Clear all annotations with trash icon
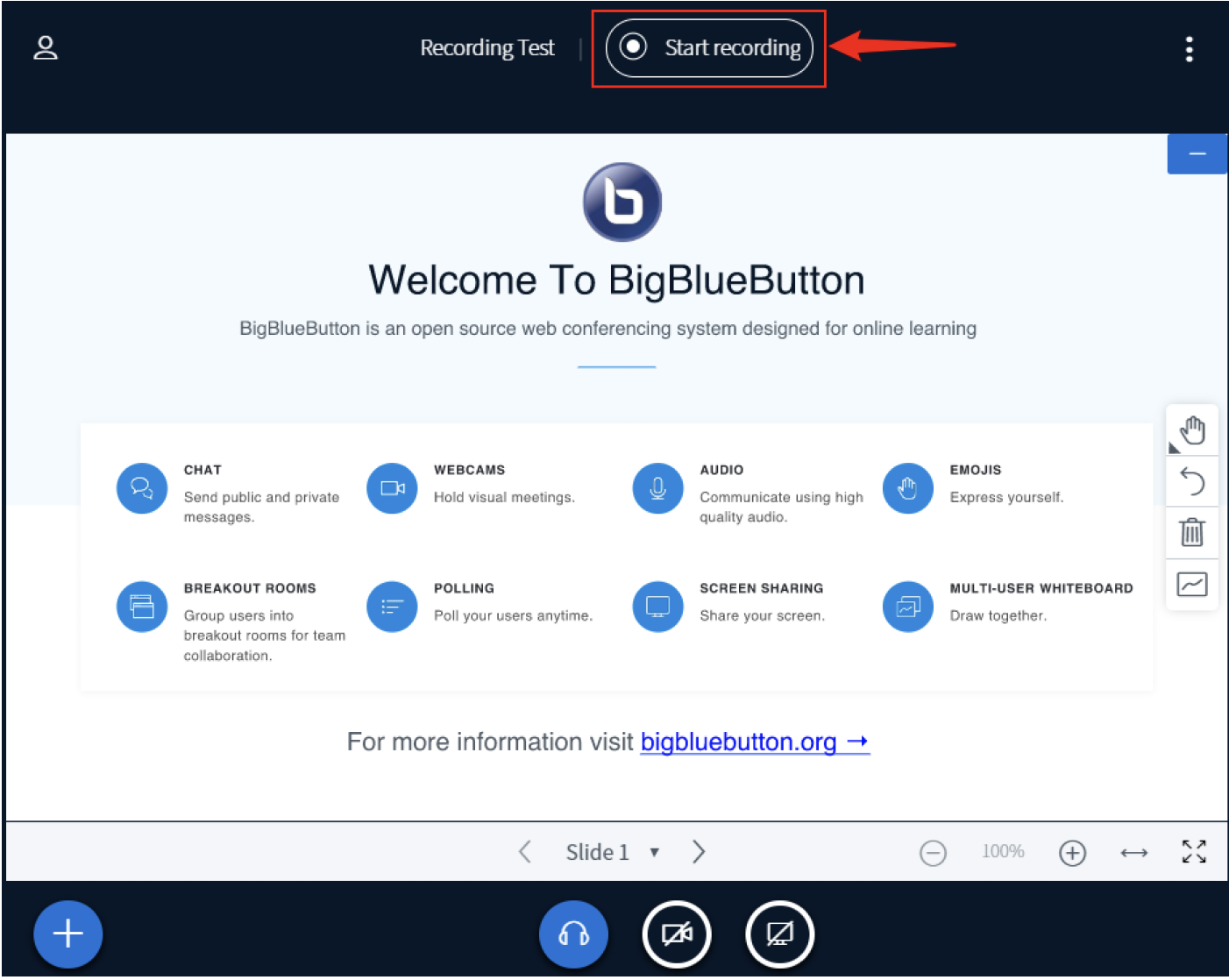The height and width of the screenshot is (980, 1229). [1192, 533]
